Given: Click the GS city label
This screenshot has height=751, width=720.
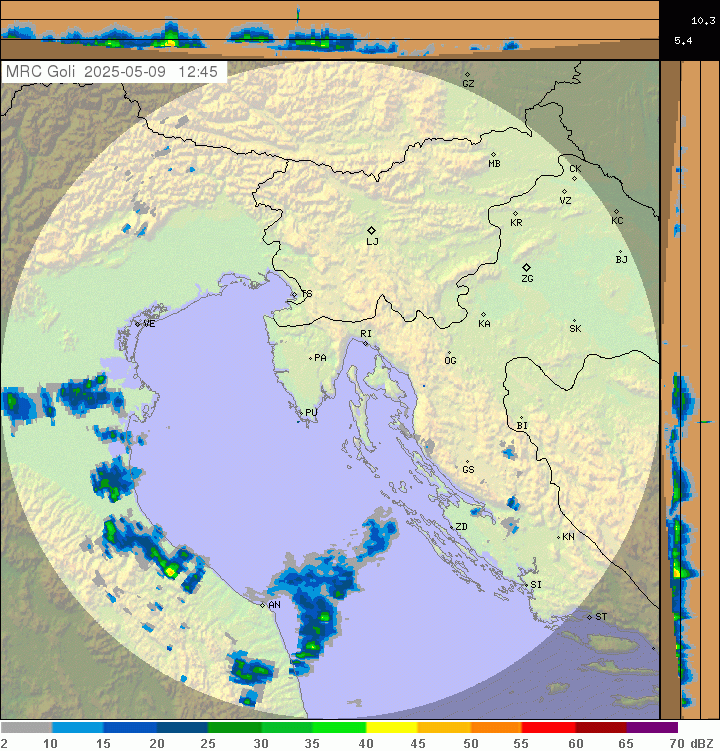Looking at the screenshot, I should 469,470.
